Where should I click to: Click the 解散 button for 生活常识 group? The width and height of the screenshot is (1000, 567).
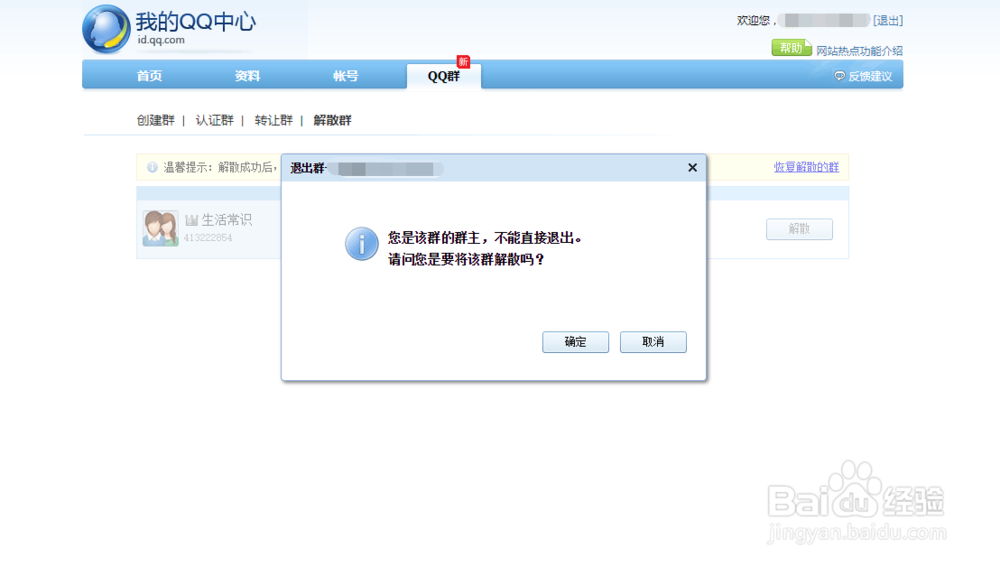(x=799, y=229)
